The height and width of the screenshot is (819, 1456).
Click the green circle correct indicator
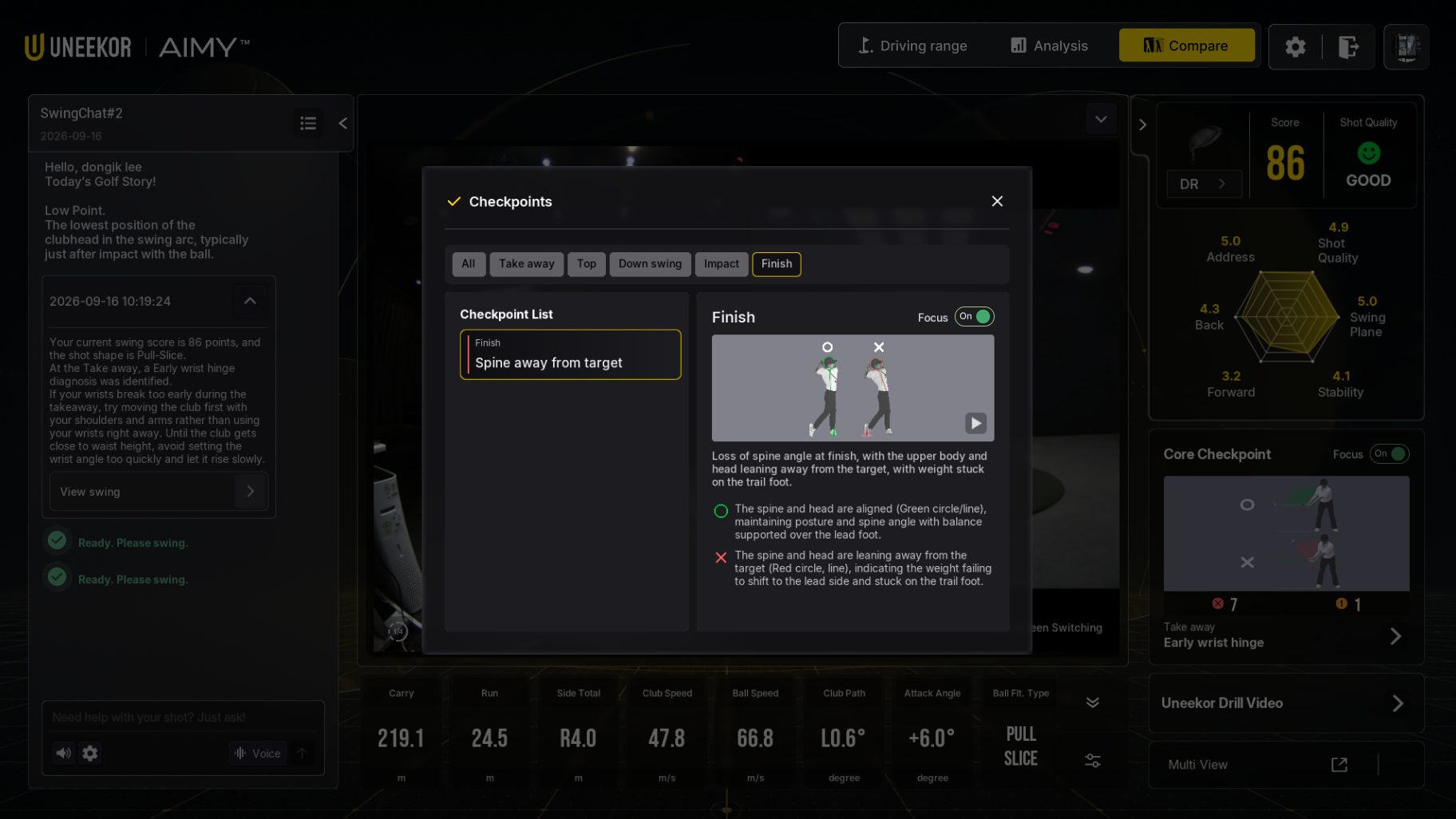coord(721,511)
